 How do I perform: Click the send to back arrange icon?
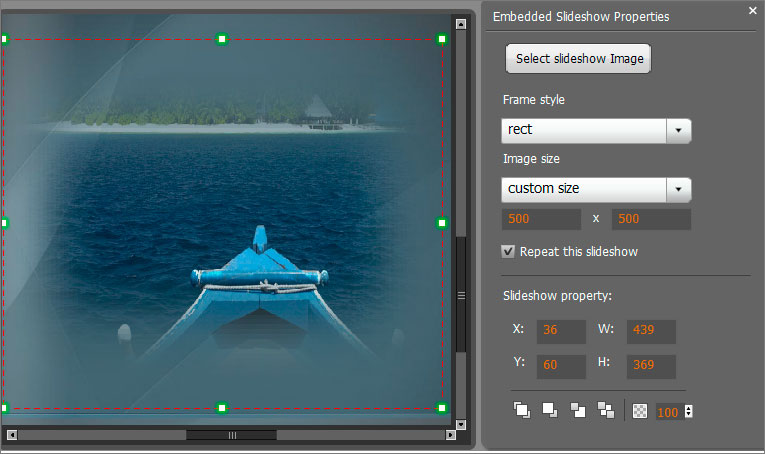[605, 409]
